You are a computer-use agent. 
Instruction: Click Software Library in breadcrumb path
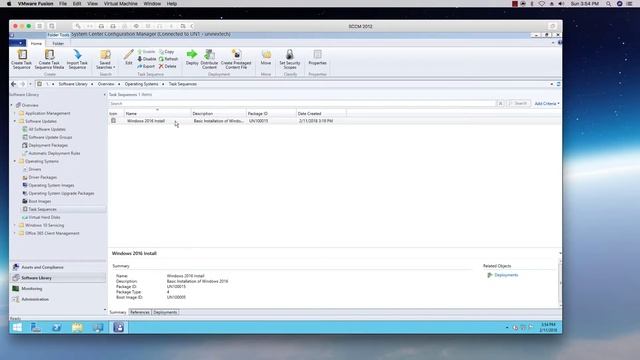(73, 84)
